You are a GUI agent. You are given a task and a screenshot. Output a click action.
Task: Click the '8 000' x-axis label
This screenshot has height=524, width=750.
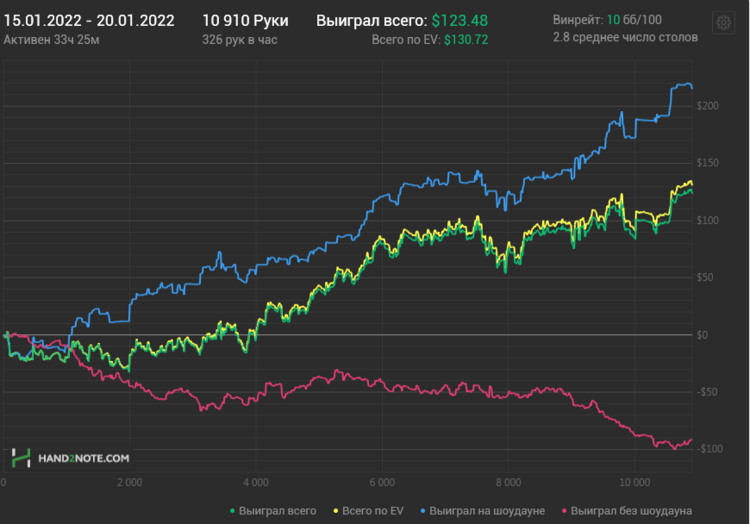pyautogui.click(x=508, y=482)
